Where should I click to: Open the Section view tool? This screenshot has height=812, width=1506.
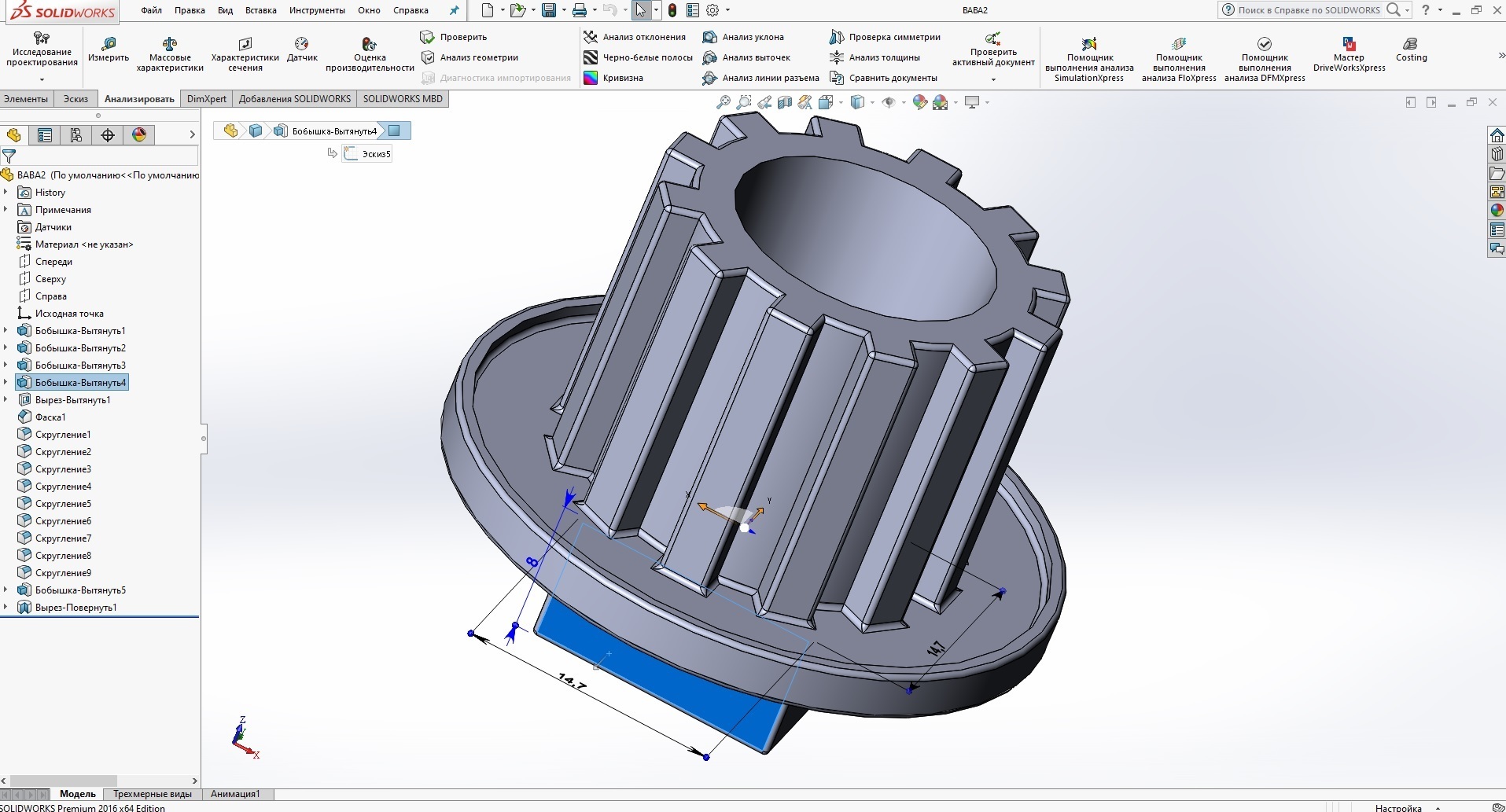click(x=784, y=102)
